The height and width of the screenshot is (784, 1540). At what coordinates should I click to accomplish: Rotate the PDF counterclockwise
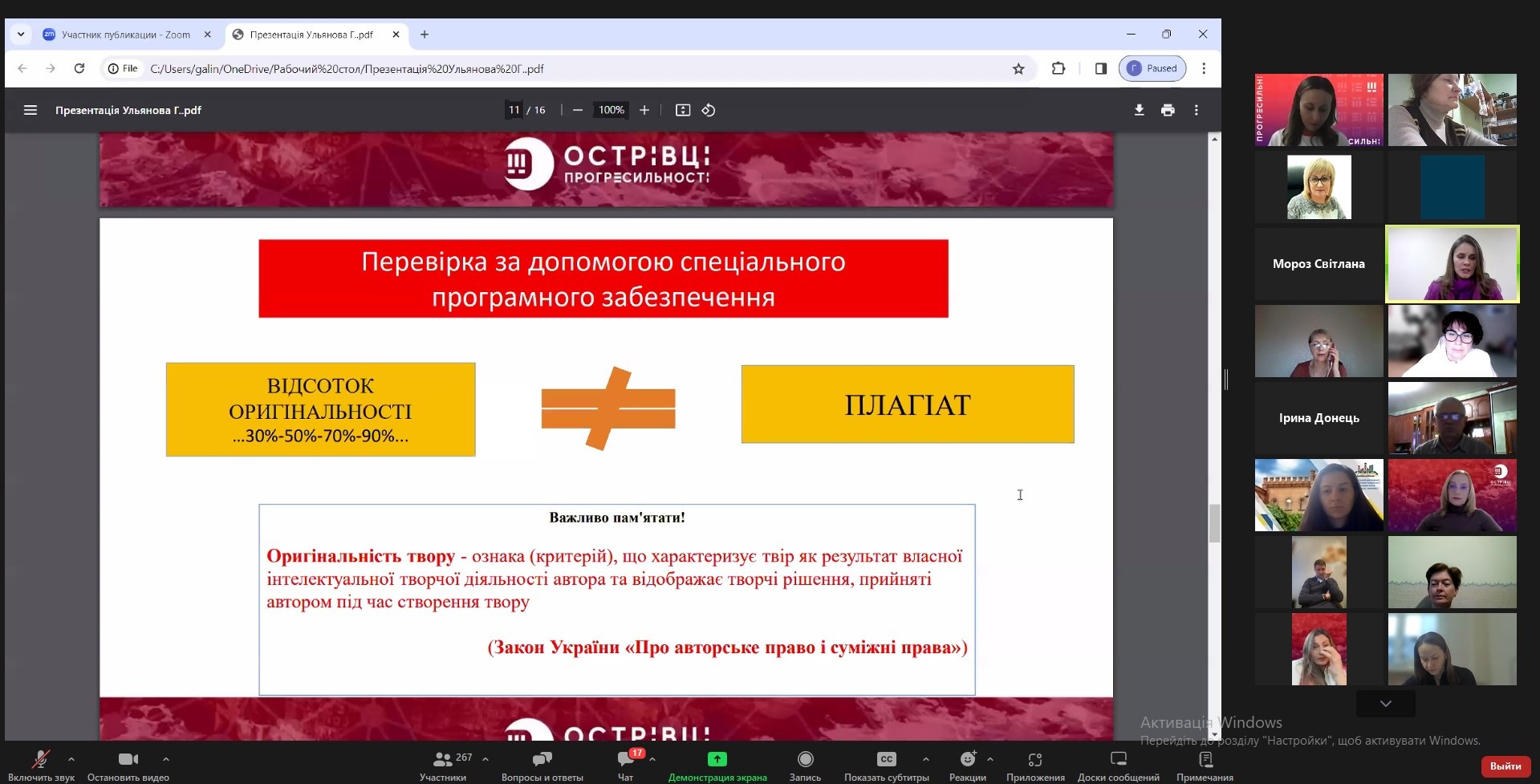coord(709,110)
